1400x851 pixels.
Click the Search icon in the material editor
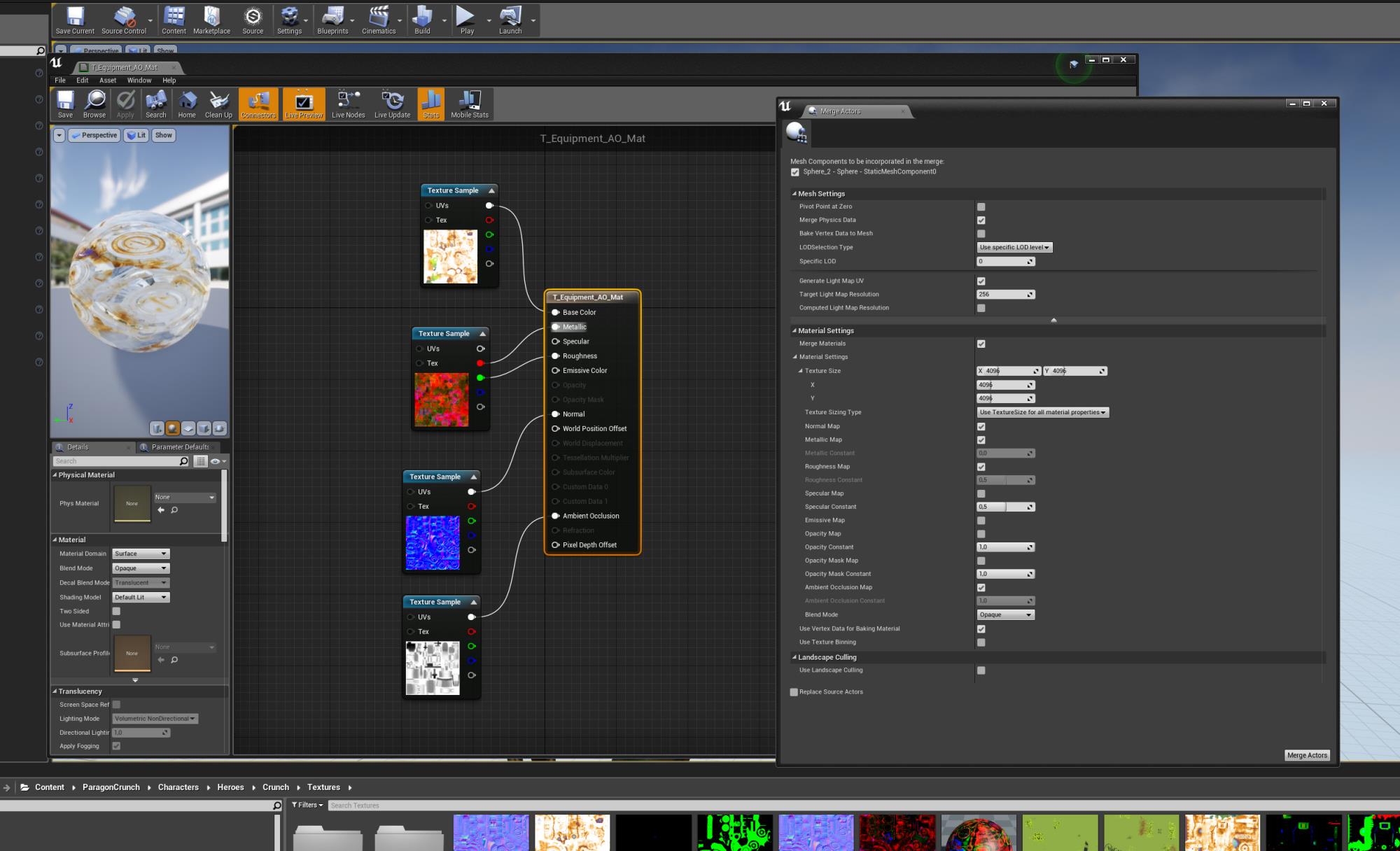[156, 104]
